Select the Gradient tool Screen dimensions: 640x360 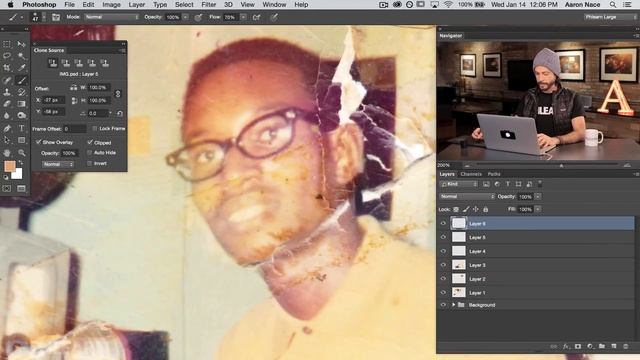[x=21, y=104]
